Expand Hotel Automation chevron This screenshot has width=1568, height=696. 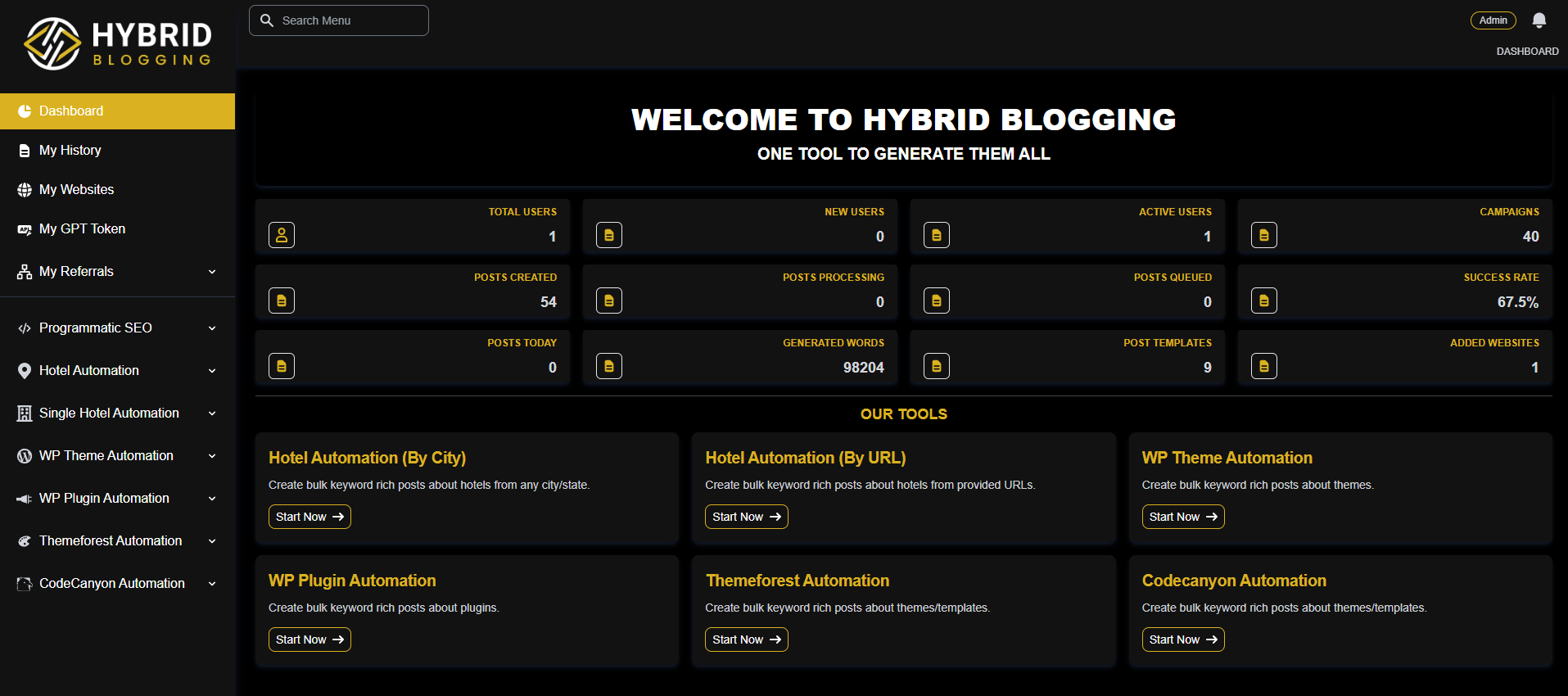pos(212,371)
